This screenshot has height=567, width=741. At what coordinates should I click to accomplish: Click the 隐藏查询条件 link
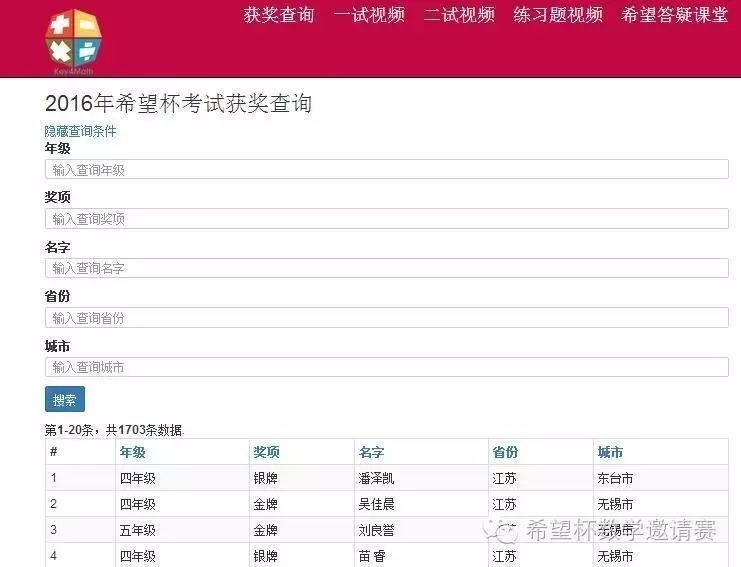[80, 131]
